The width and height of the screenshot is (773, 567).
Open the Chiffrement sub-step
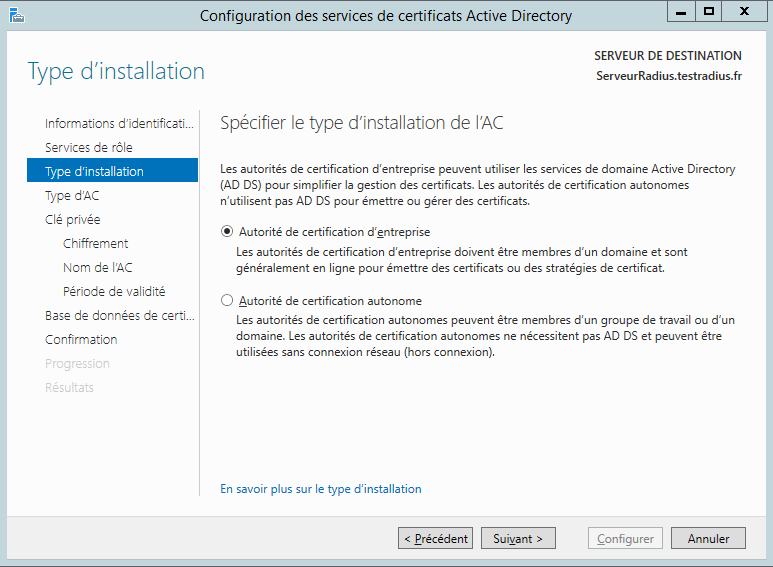[96, 244]
